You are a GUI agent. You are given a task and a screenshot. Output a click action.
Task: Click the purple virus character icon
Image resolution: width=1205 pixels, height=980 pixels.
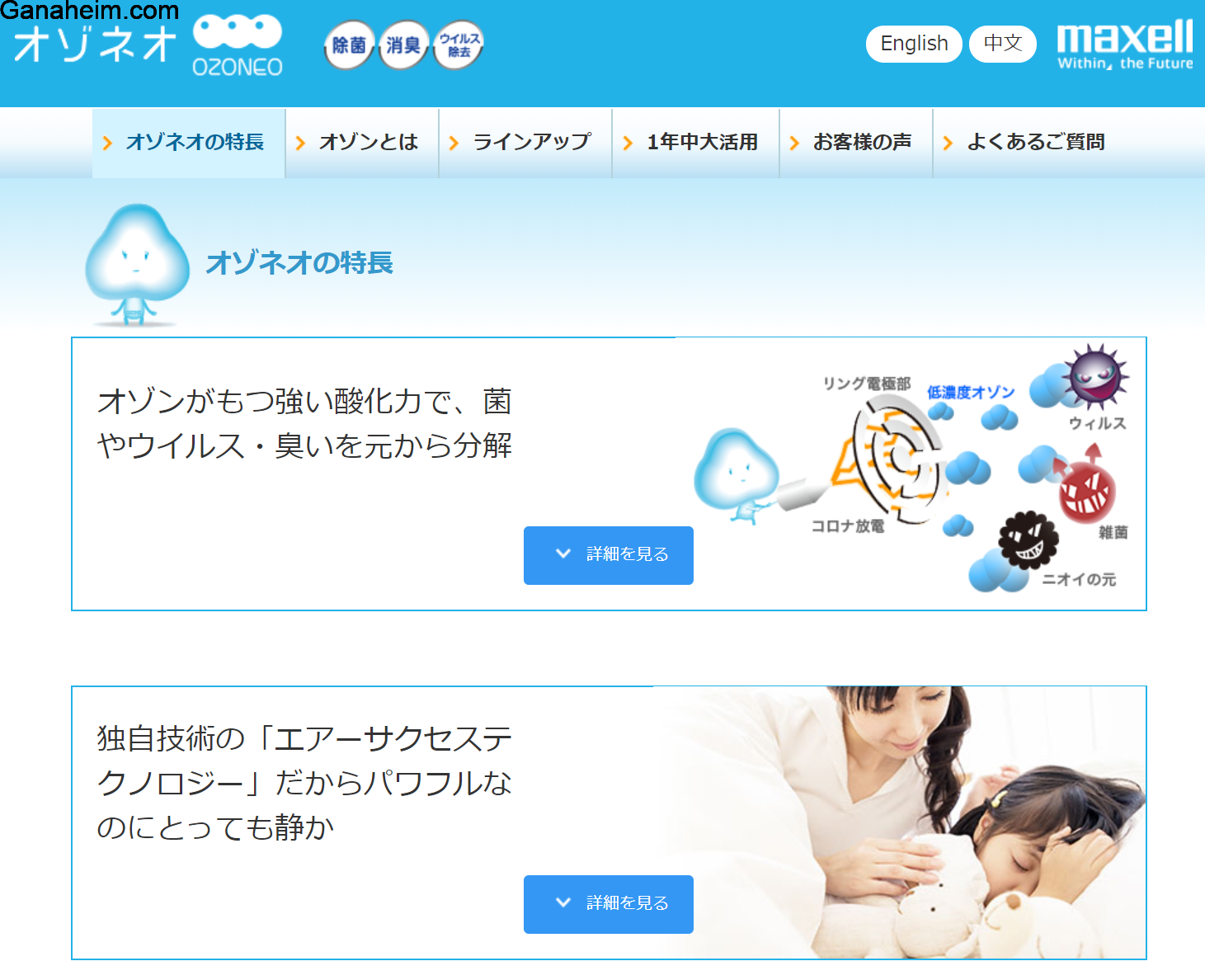1095,377
